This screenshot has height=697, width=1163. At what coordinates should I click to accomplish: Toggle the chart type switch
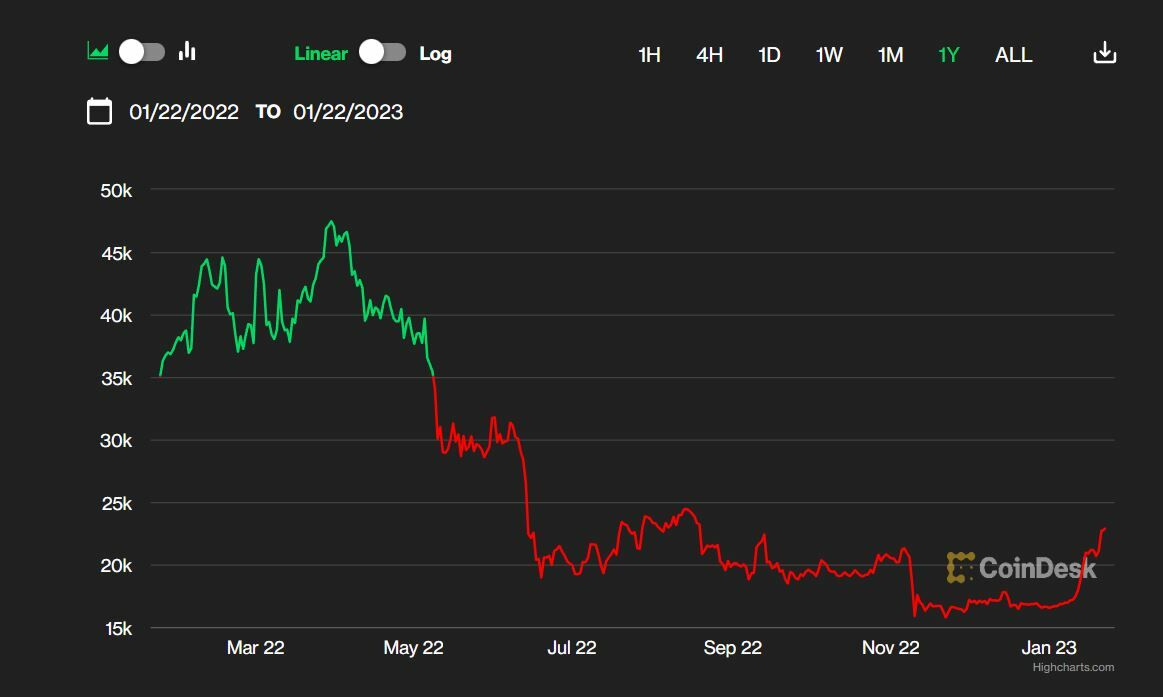[x=142, y=52]
